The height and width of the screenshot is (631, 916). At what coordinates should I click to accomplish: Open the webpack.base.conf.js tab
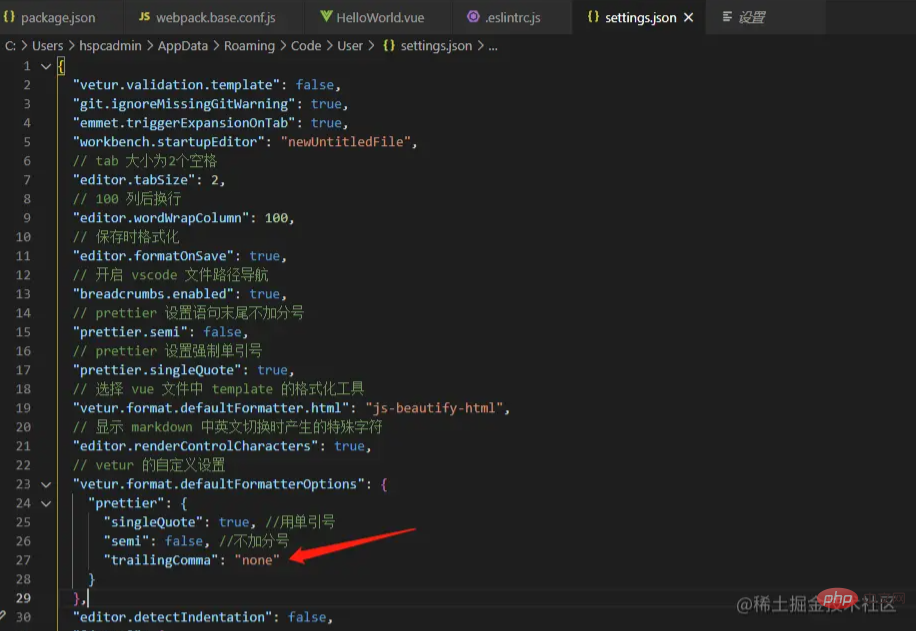[215, 18]
